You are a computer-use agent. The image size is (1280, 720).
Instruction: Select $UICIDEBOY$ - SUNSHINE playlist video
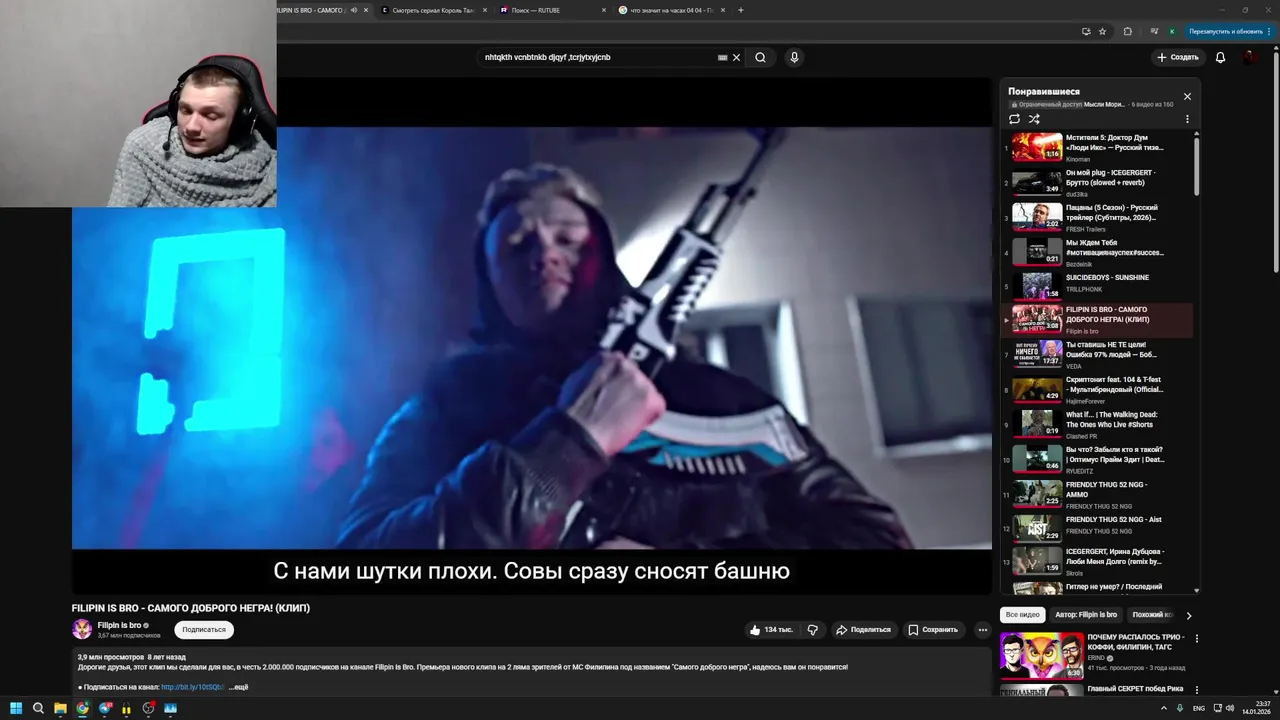(1098, 285)
